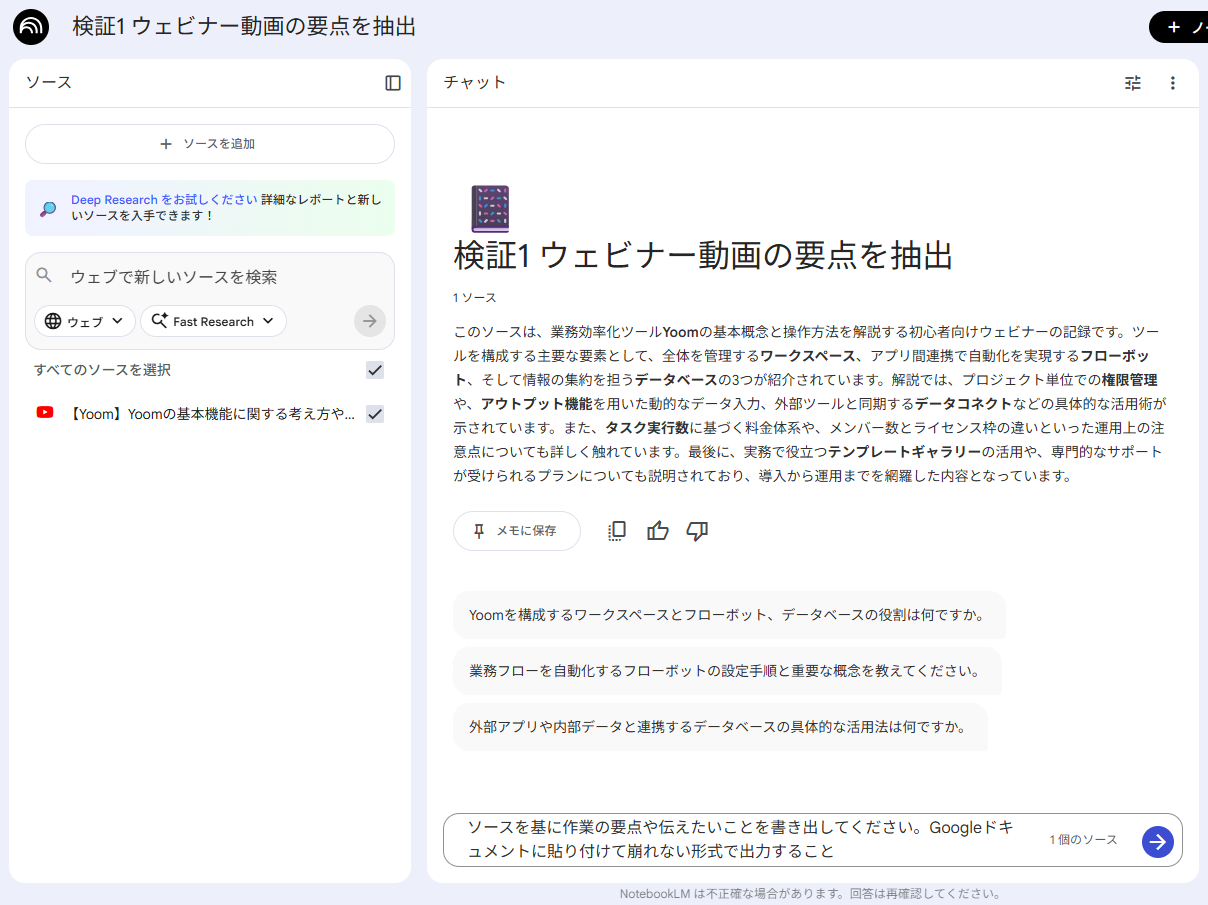Viewport: 1208px width, 905px height.
Task: Collapse the sources panel via sidebar icon
Action: pos(393,83)
